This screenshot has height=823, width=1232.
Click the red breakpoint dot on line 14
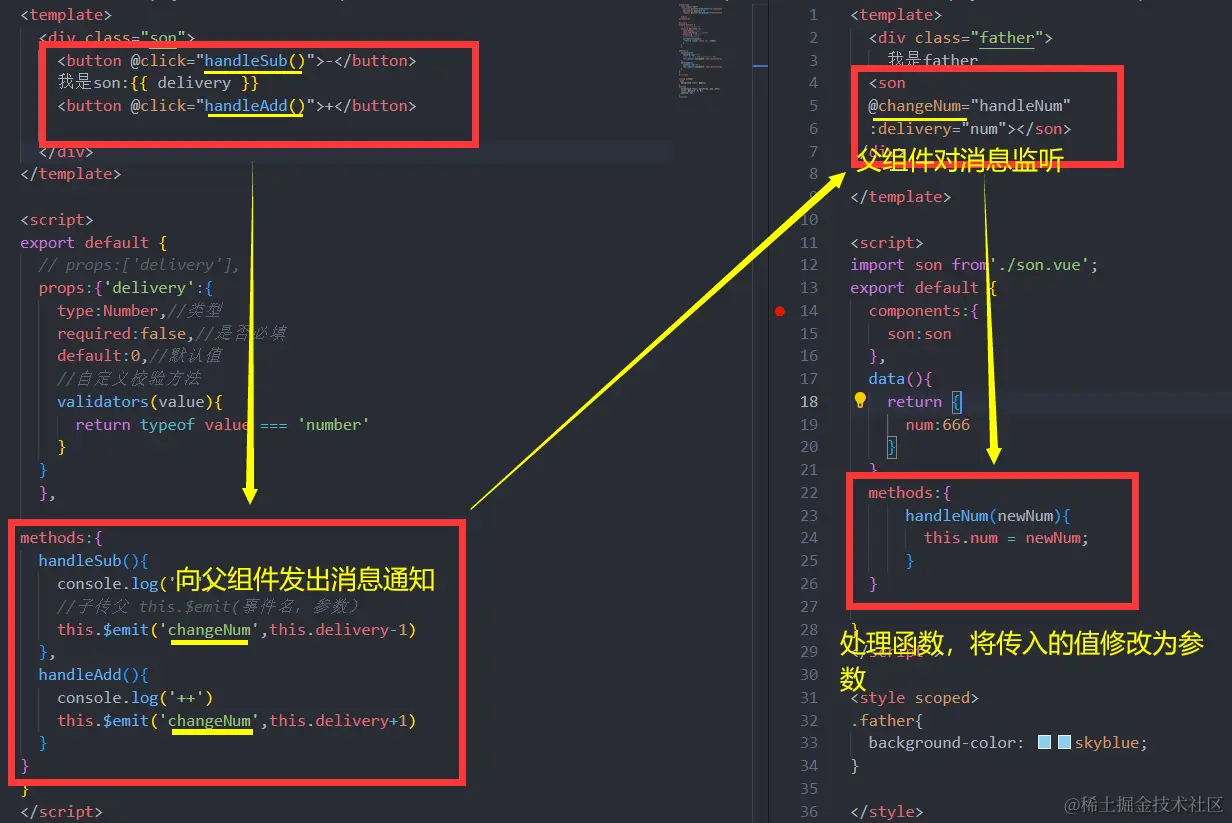point(780,311)
